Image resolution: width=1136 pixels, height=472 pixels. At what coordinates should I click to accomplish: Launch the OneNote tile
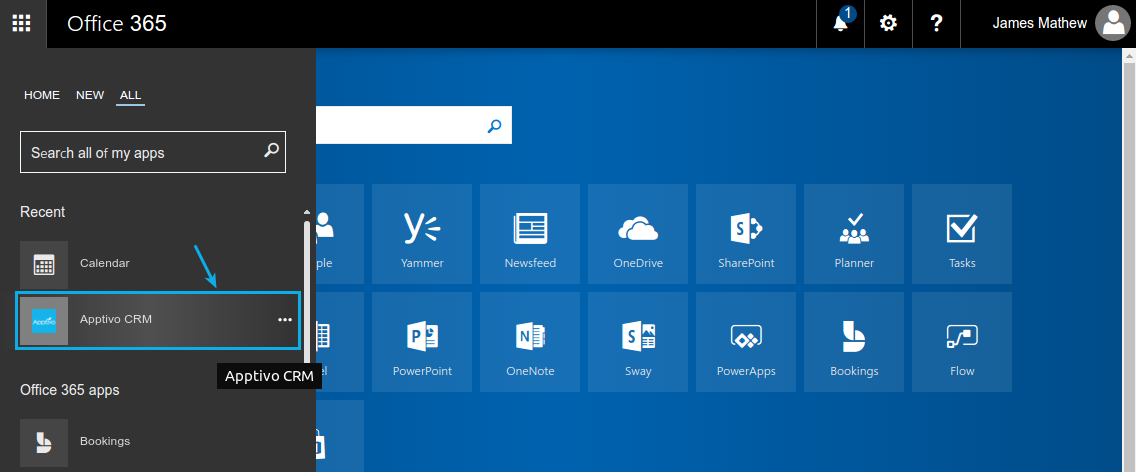pos(530,341)
